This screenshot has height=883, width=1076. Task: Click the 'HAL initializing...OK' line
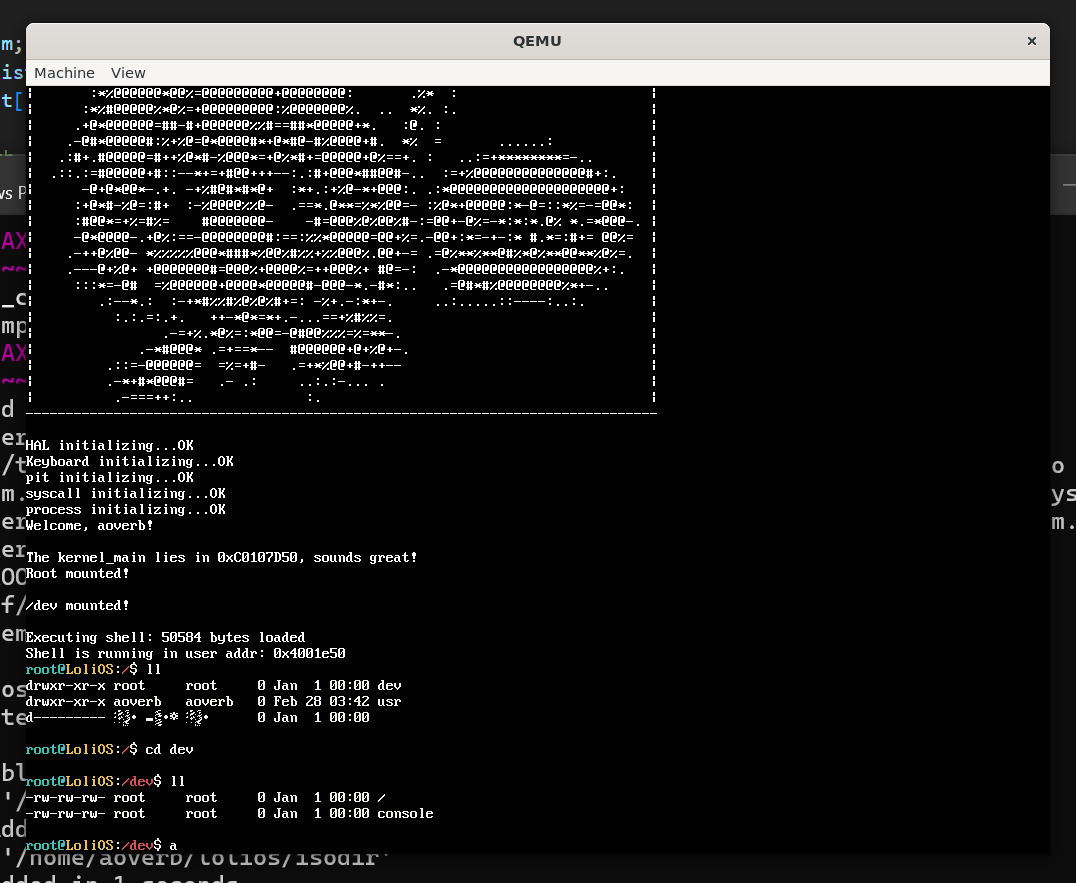109,445
